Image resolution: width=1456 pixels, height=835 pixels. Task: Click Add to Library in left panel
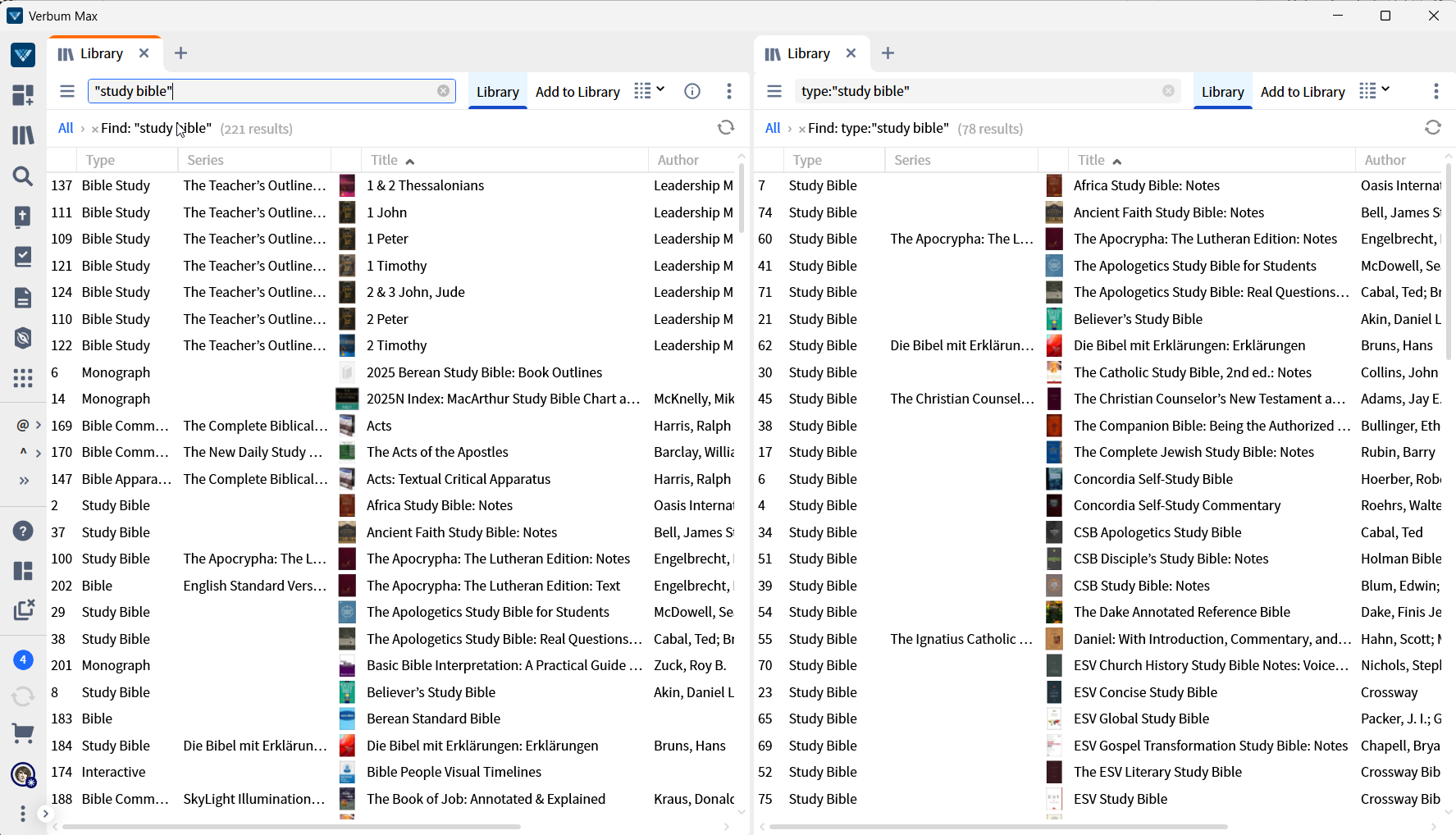point(577,92)
